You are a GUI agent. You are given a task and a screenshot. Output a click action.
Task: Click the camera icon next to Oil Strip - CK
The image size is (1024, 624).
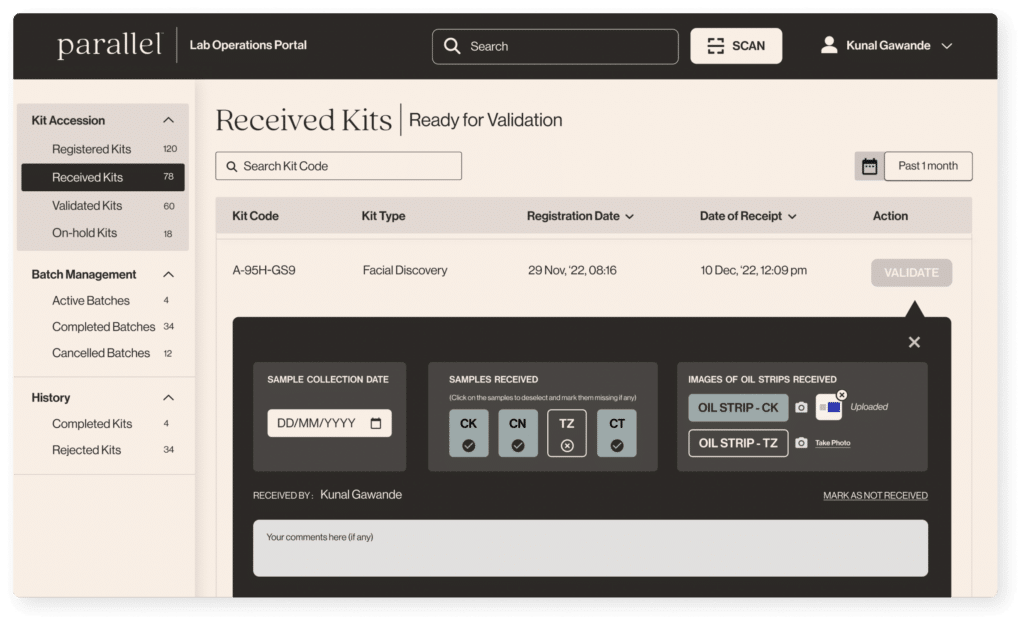801,408
